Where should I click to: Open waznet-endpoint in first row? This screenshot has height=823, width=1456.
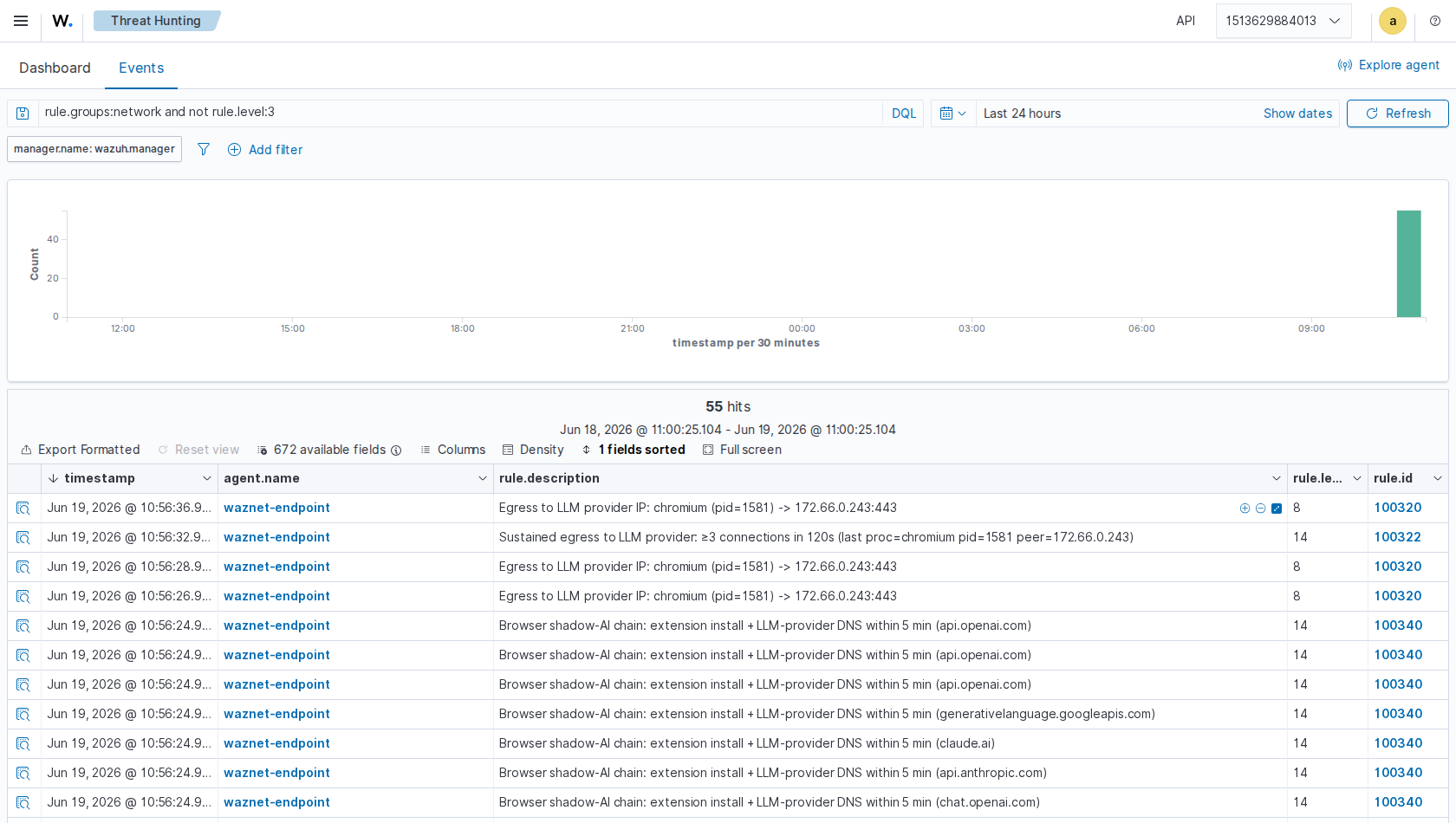[x=276, y=508]
